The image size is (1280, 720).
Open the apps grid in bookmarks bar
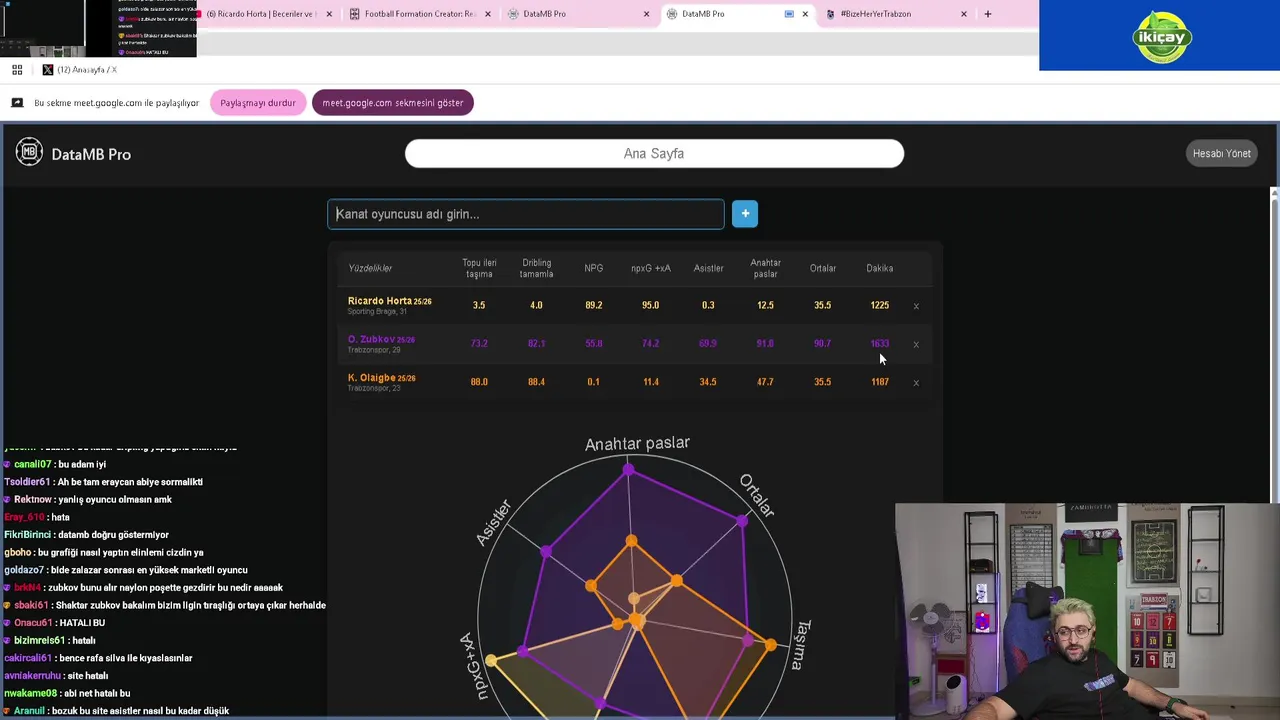click(x=17, y=69)
